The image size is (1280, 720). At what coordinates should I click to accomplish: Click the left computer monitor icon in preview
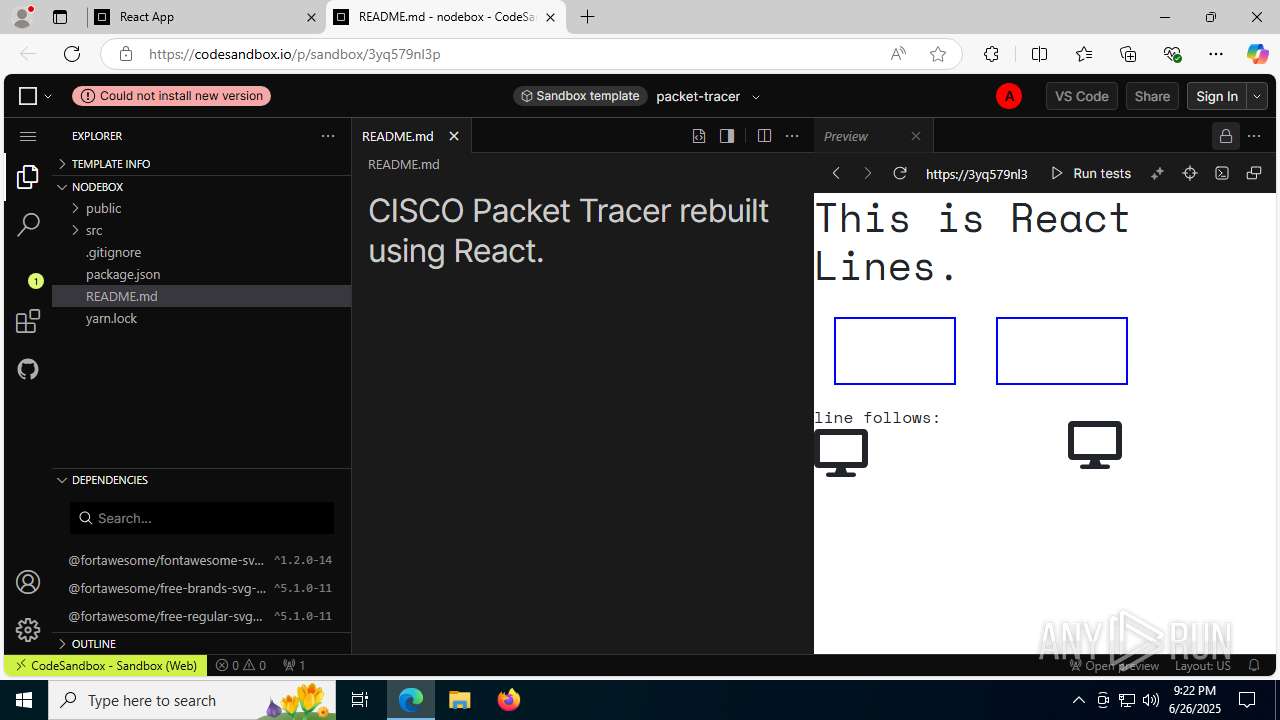point(841,453)
